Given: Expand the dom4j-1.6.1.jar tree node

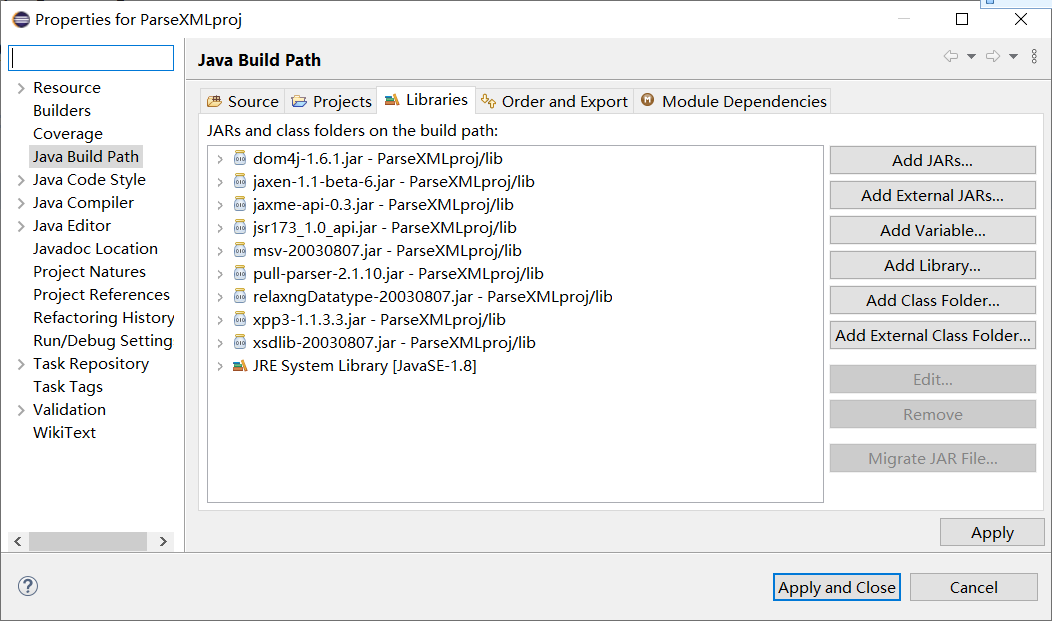Looking at the screenshot, I should point(220,158).
